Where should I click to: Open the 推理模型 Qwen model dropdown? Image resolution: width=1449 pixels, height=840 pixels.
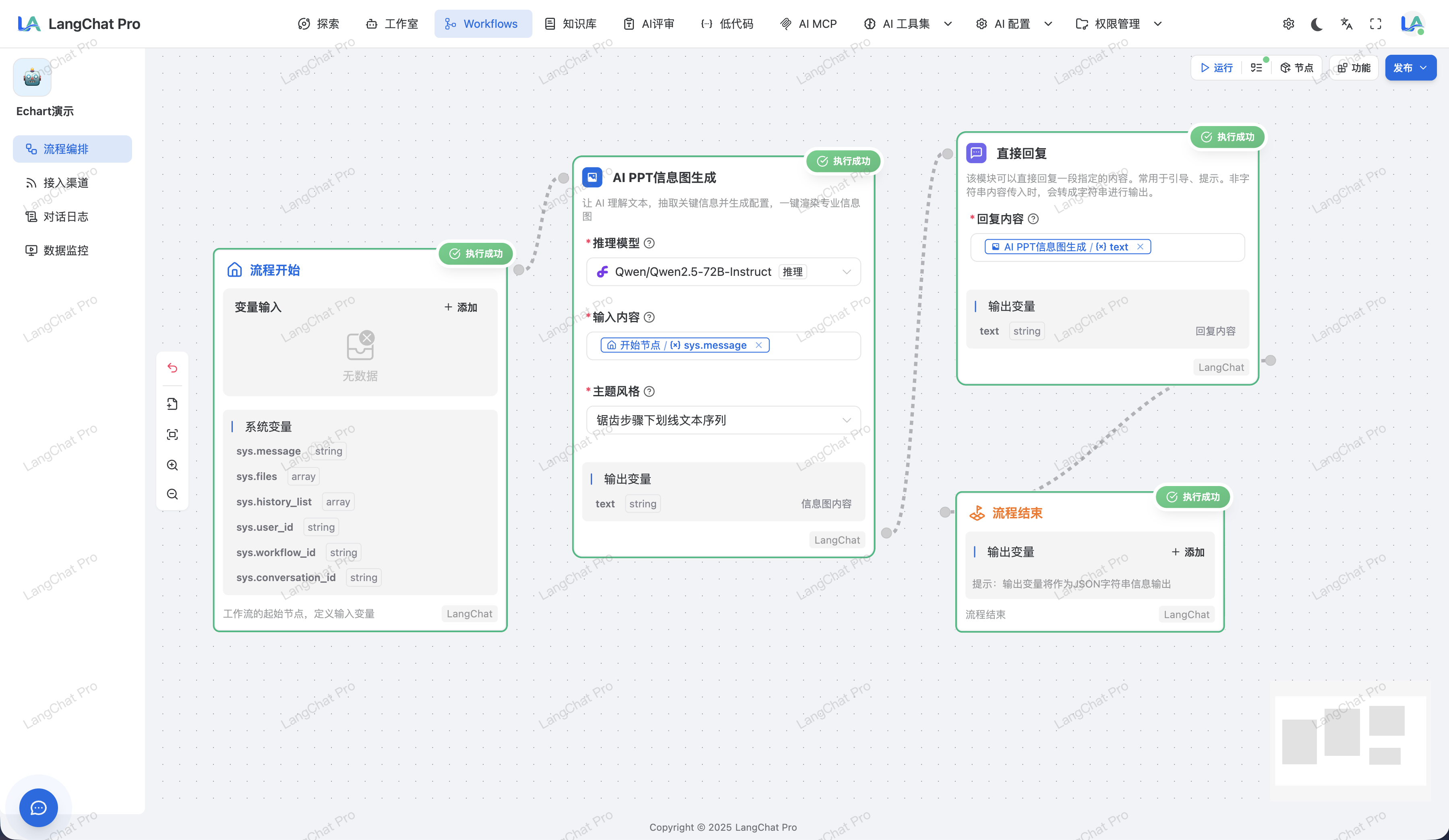click(x=723, y=272)
